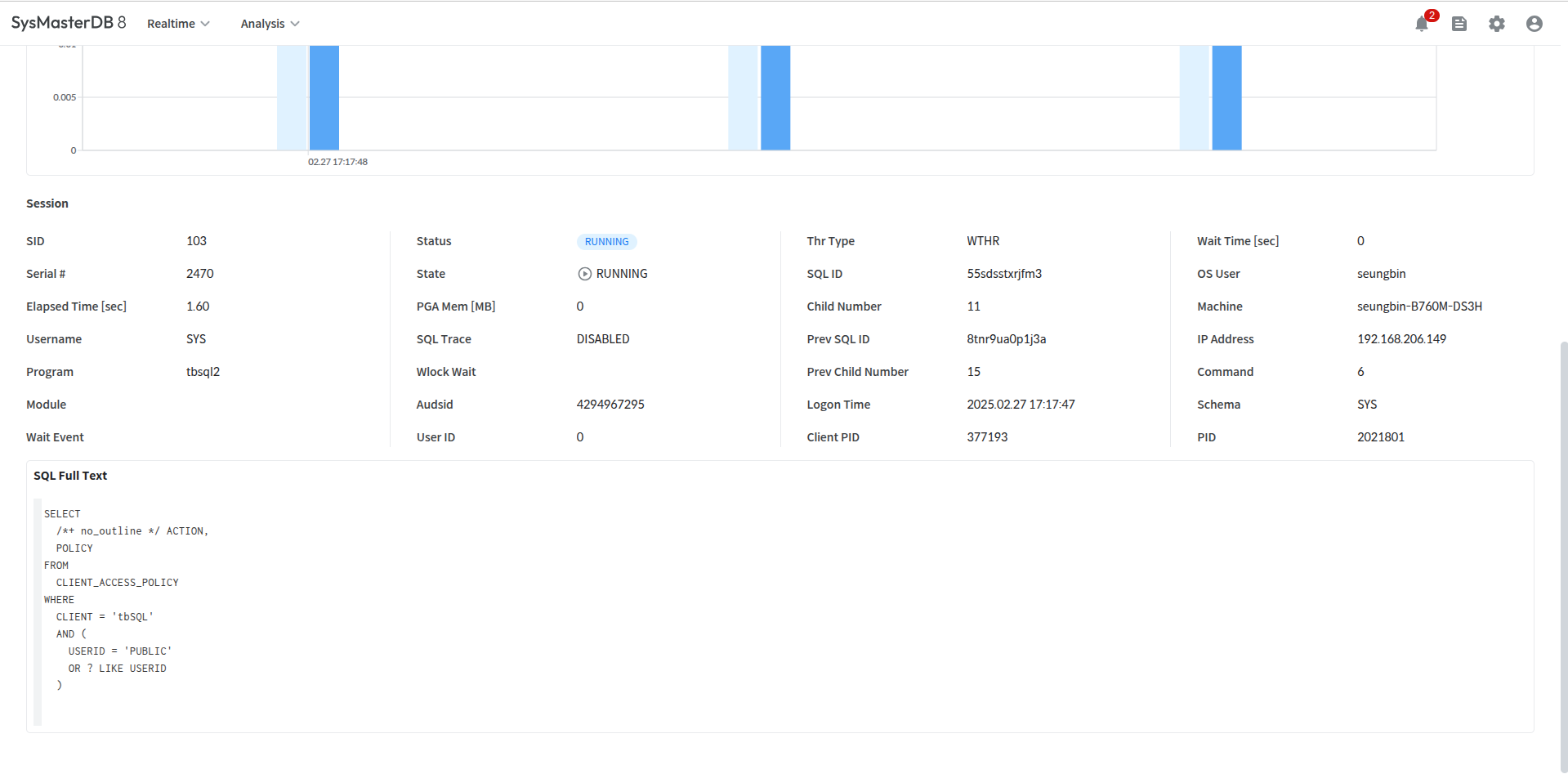This screenshot has width=1568, height=783.
Task: Click the leftmost light blue chart bar
Action: coord(292,98)
